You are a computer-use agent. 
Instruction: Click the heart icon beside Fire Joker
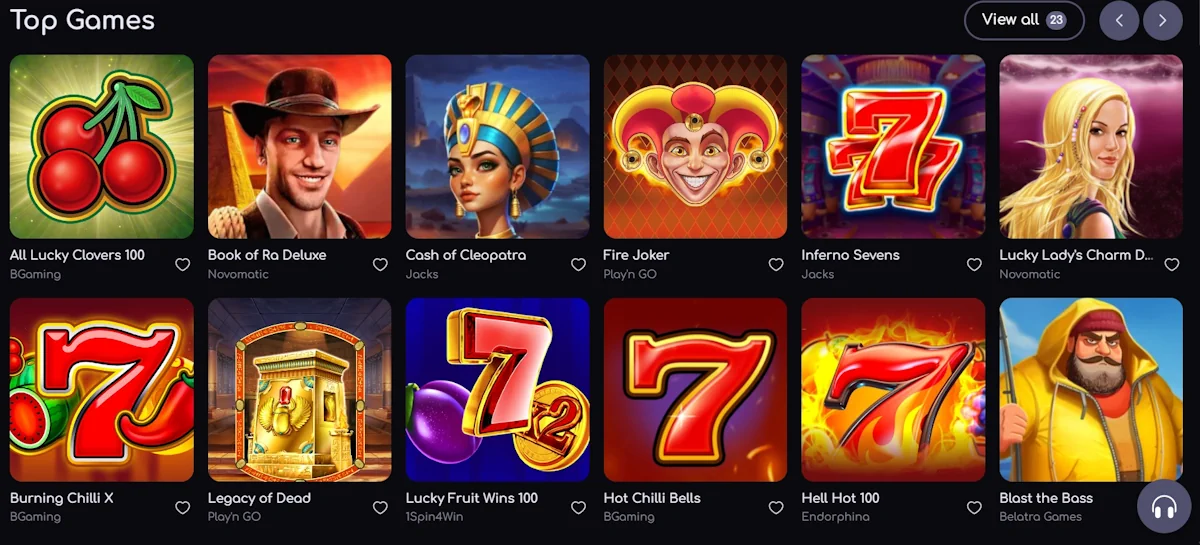[776, 265]
